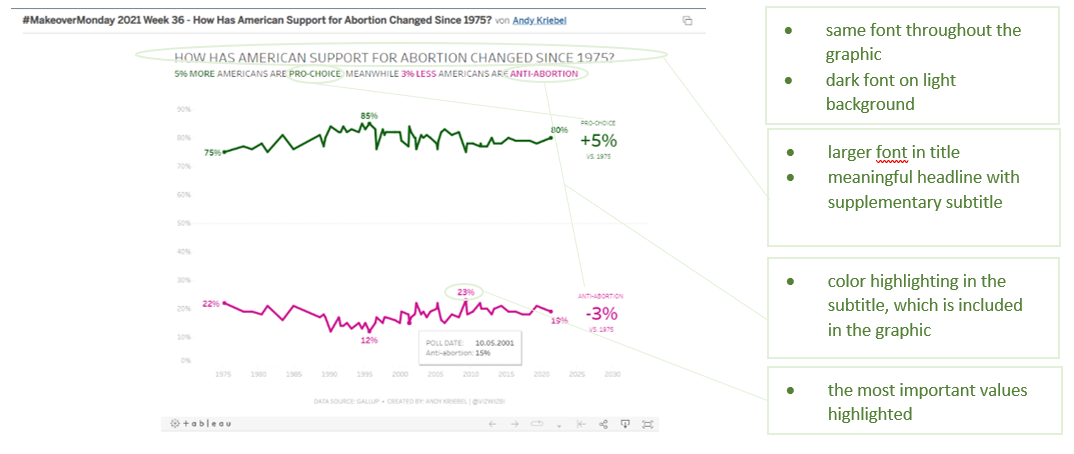1074x454 pixels.
Task: Click the -3% anti-abortion summary value
Action: point(600,312)
